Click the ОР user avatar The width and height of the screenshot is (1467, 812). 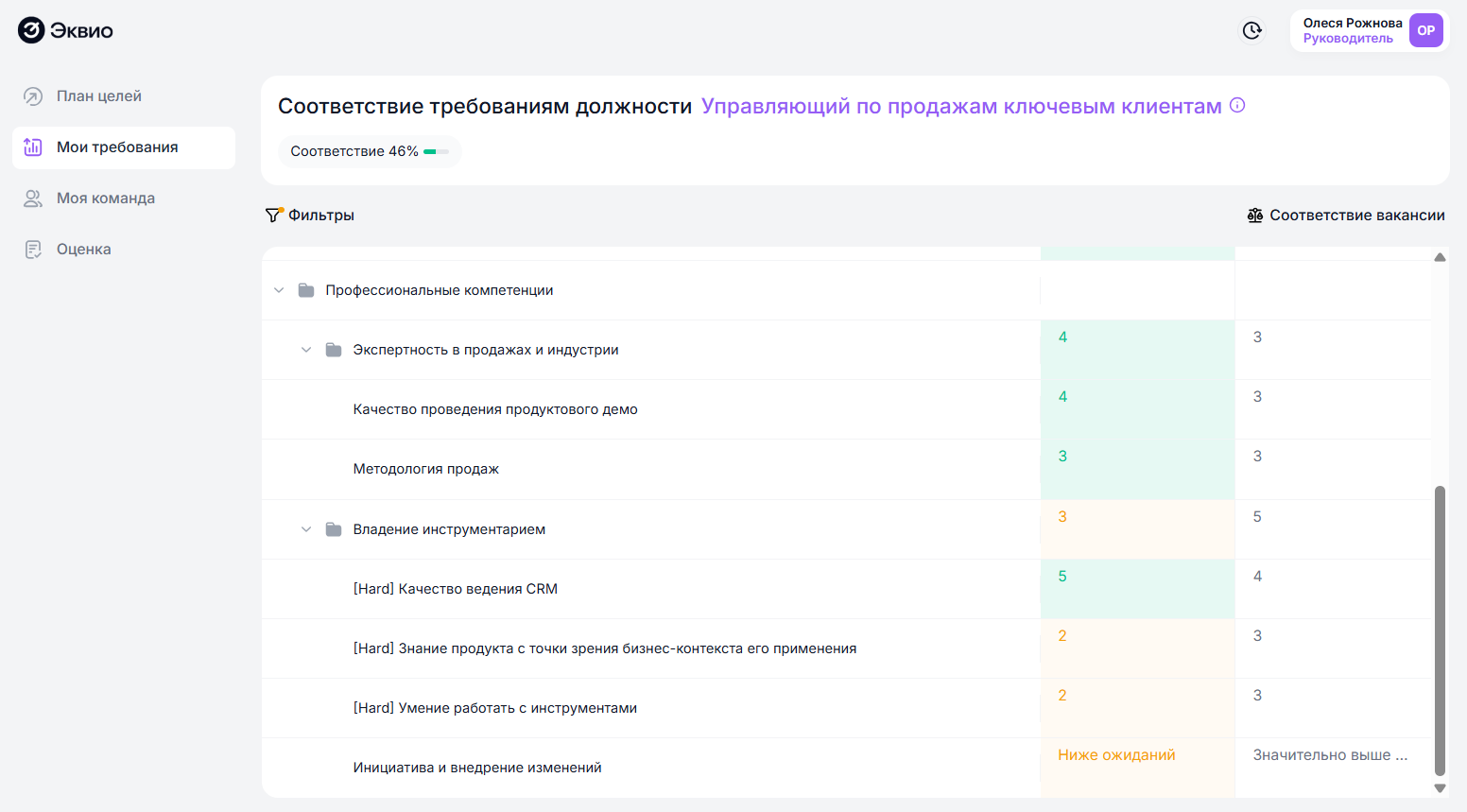point(1426,30)
